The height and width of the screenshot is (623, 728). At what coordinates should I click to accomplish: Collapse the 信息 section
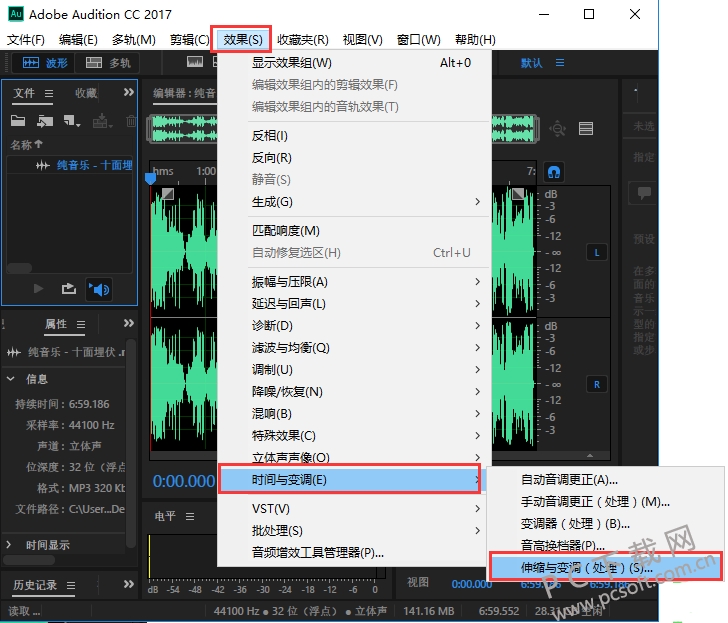coord(10,379)
